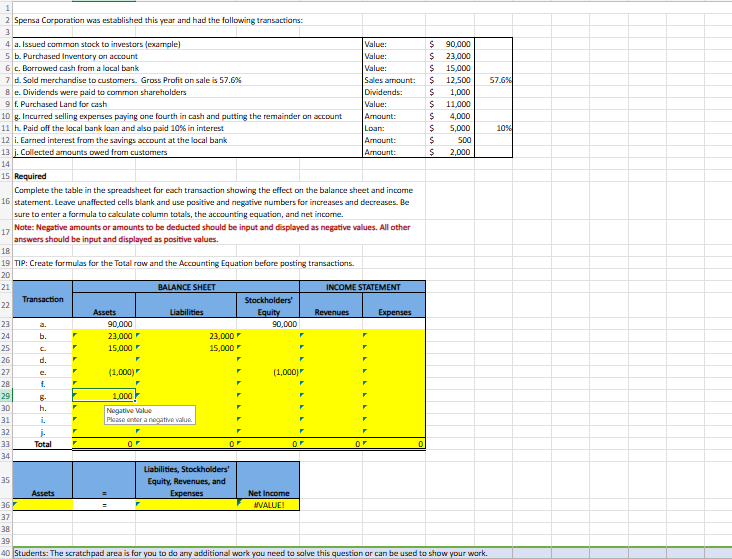The image size is (732, 559).
Task: Select the 11,000 land value cell
Action: [450, 104]
